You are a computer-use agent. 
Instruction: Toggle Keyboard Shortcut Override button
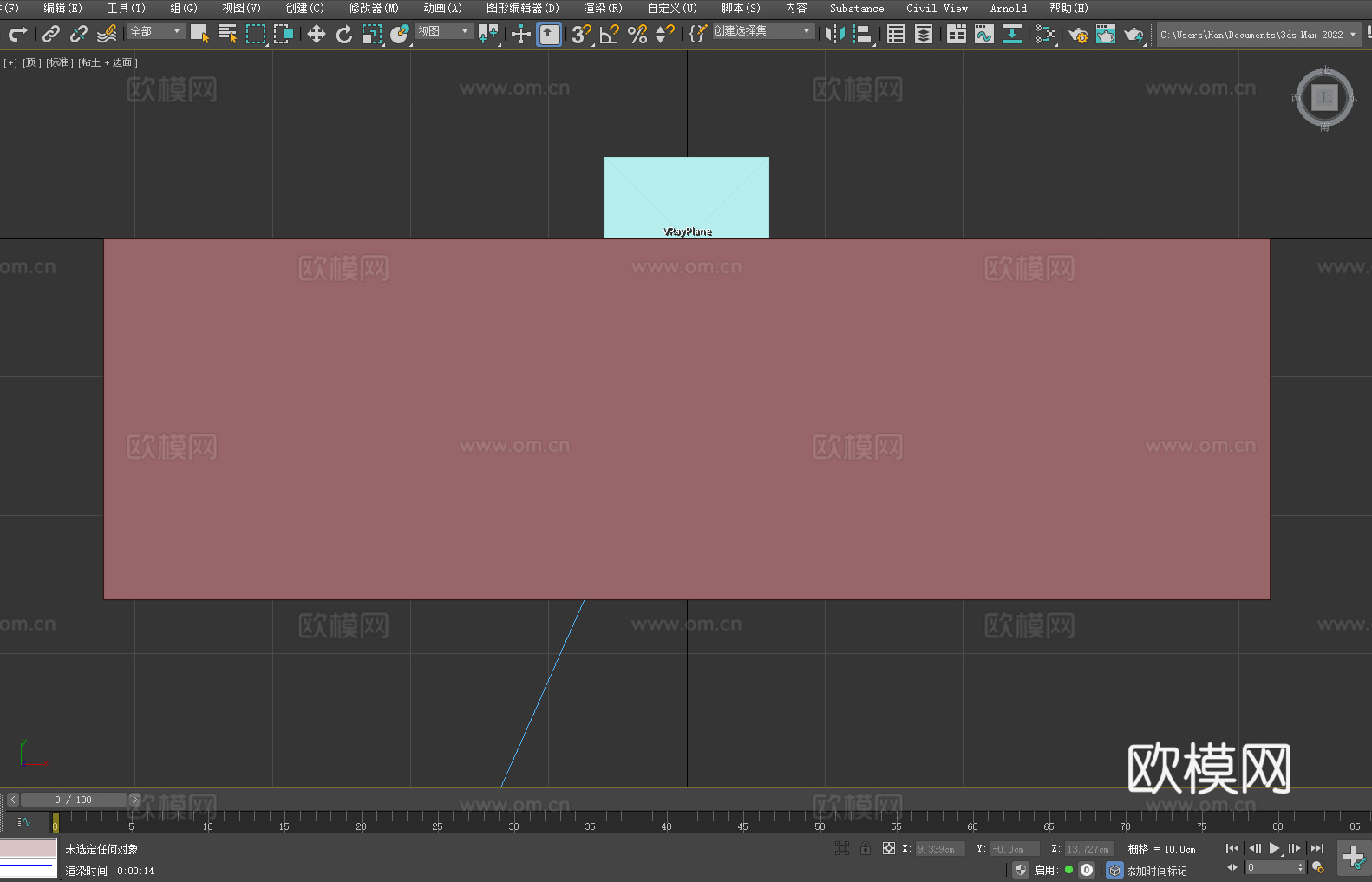tap(549, 34)
